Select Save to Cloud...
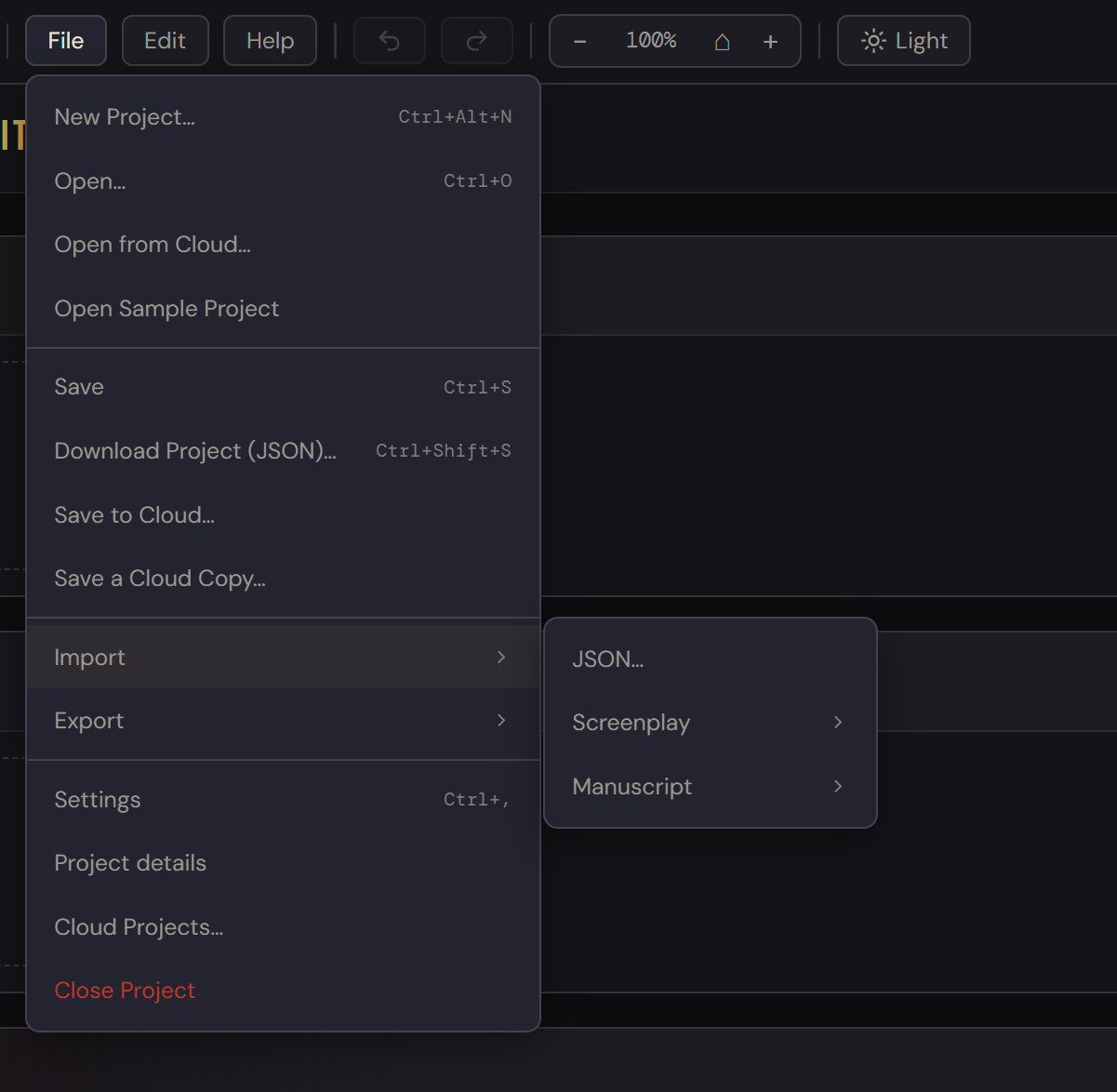Viewport: 1117px width, 1092px height. coord(284,515)
